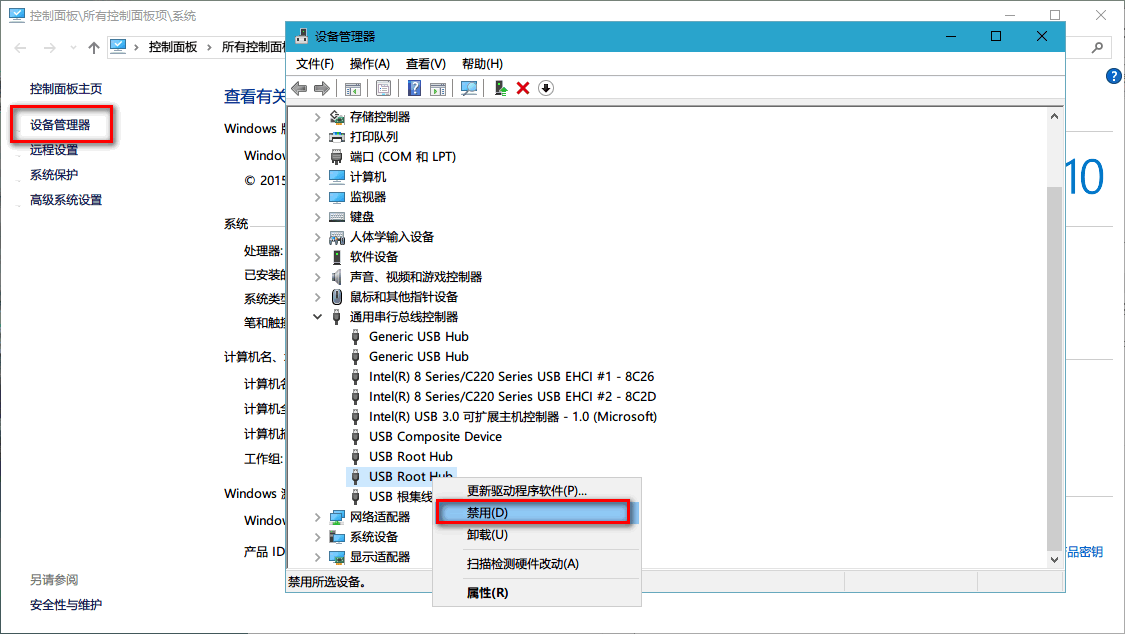The height and width of the screenshot is (634, 1125).
Task: Expand the 显示适配器 node
Action: (x=317, y=557)
